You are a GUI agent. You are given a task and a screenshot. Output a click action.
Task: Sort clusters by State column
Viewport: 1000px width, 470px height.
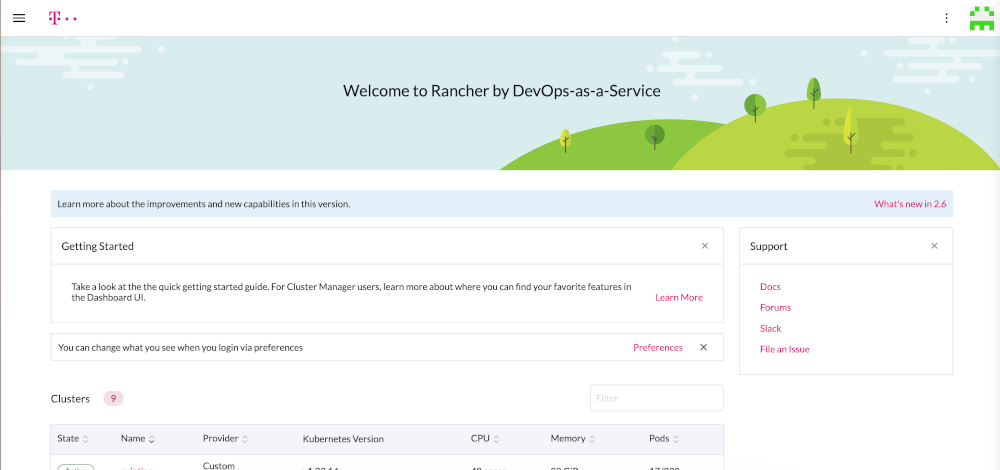(73, 439)
